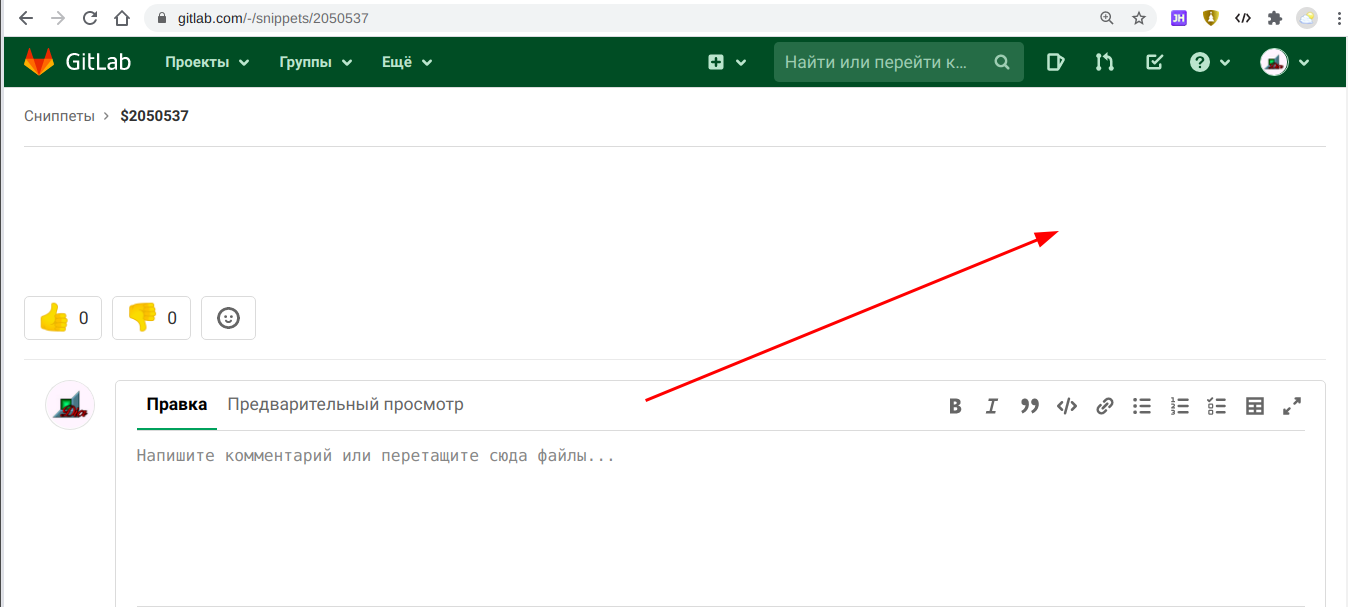
Task: Click the bold text formatting icon
Action: coord(955,406)
